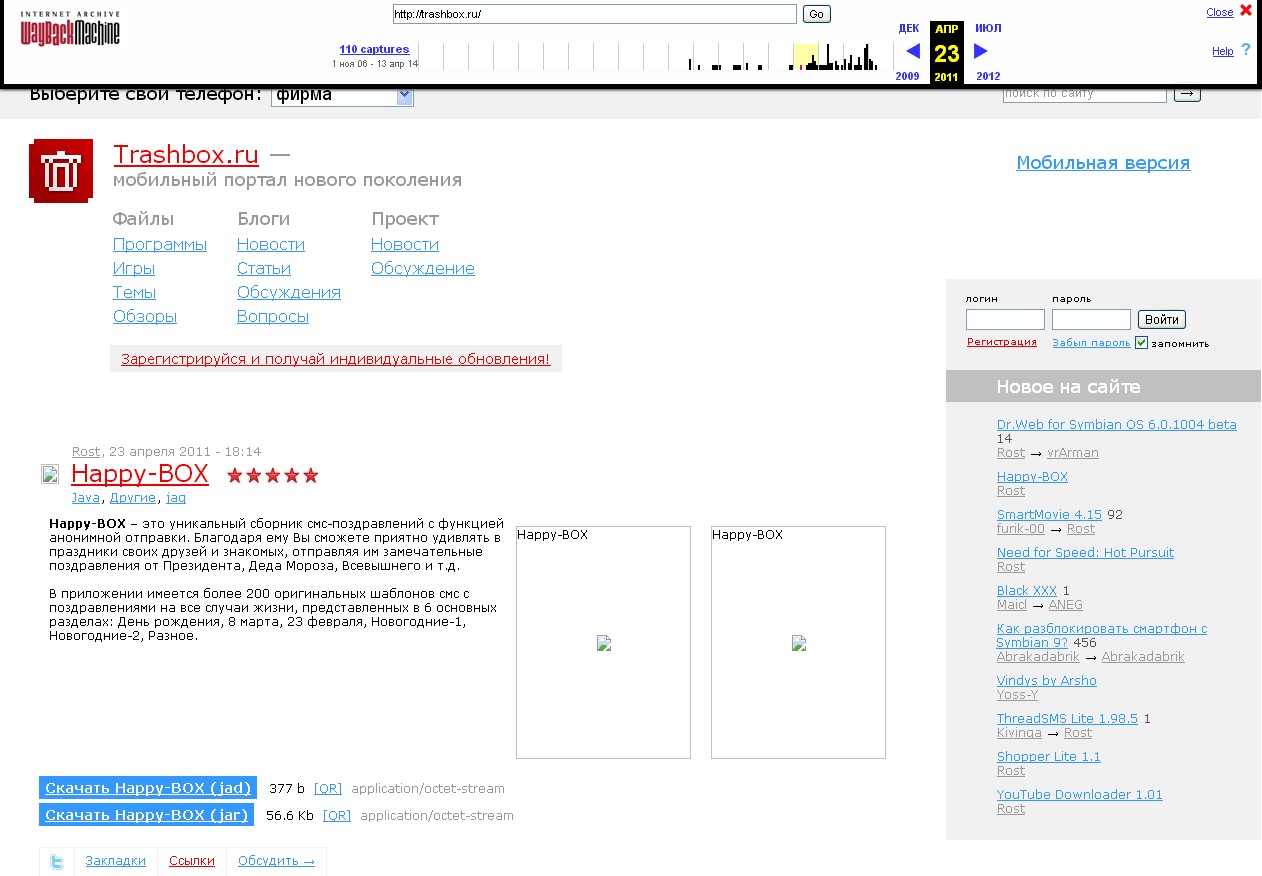
Task: Open 'Vindys by Arsho' sidebar link
Action: (1047, 681)
